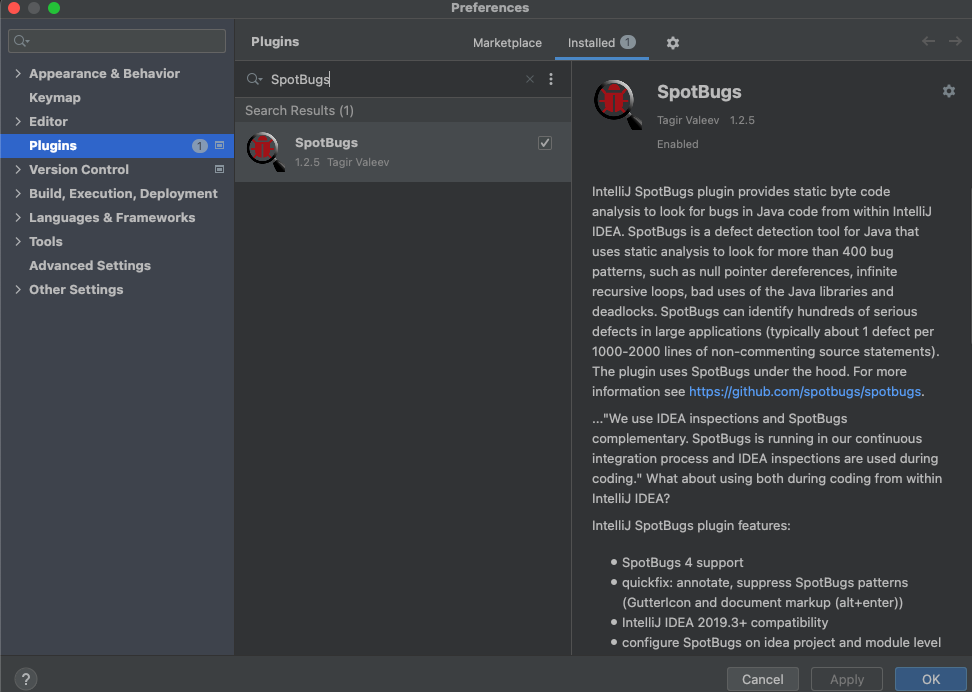
Task: Confirm preferences with the OK button
Action: click(x=930, y=679)
